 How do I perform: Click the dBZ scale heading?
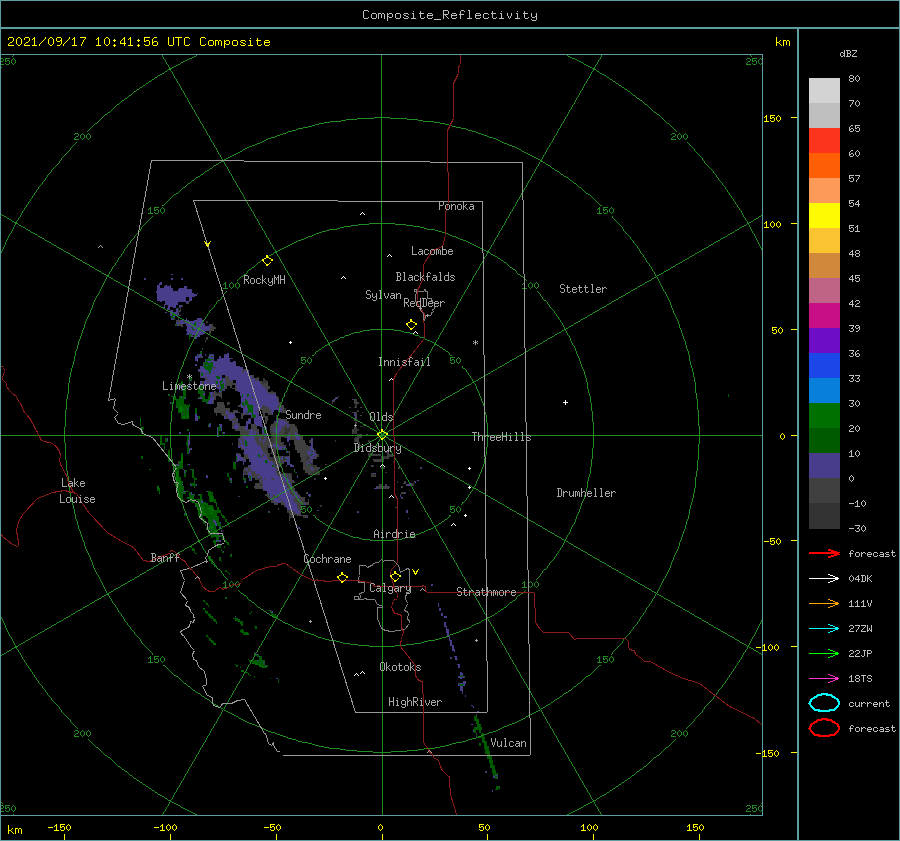(848, 53)
